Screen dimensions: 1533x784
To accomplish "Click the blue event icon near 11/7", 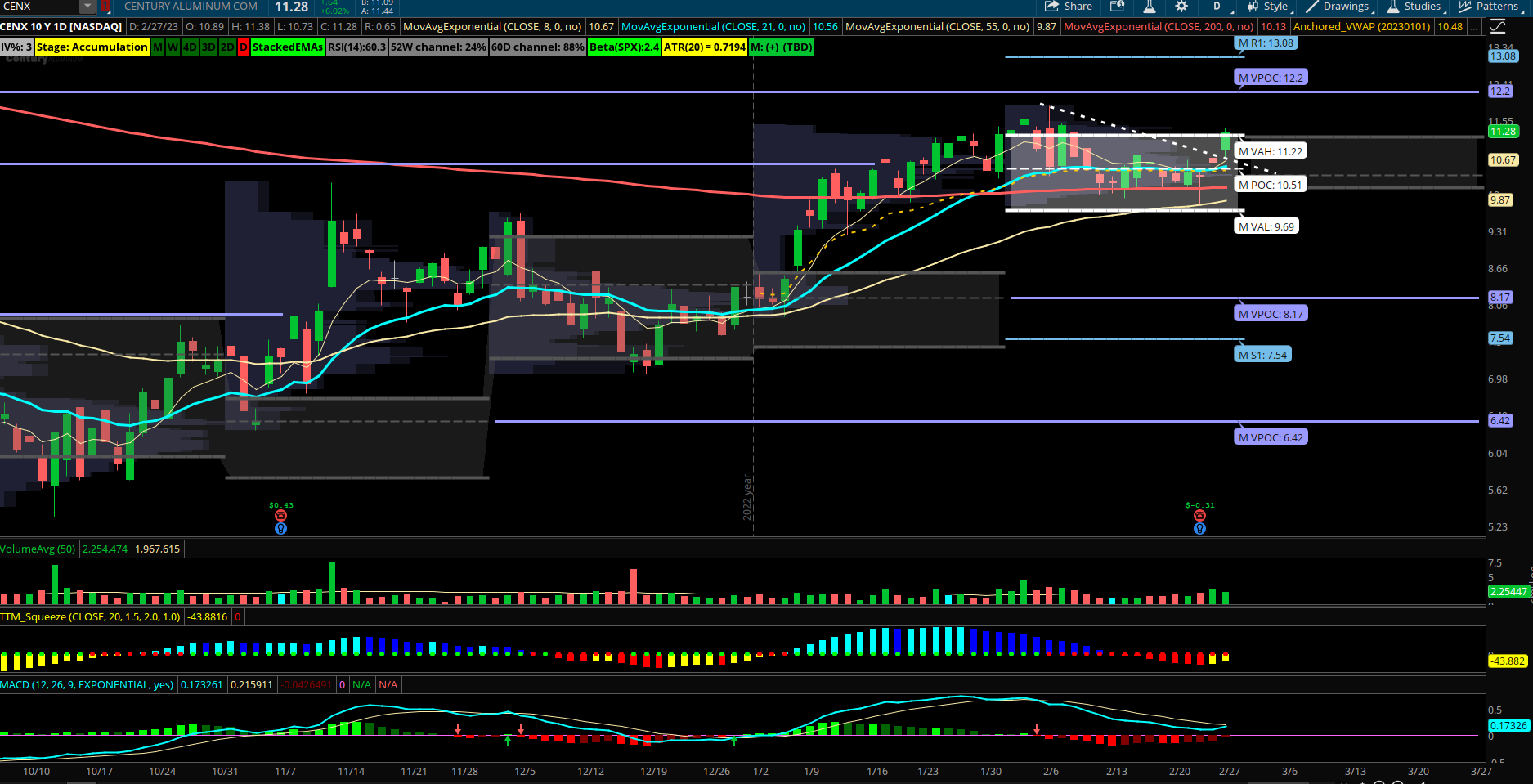I will 280,529.
